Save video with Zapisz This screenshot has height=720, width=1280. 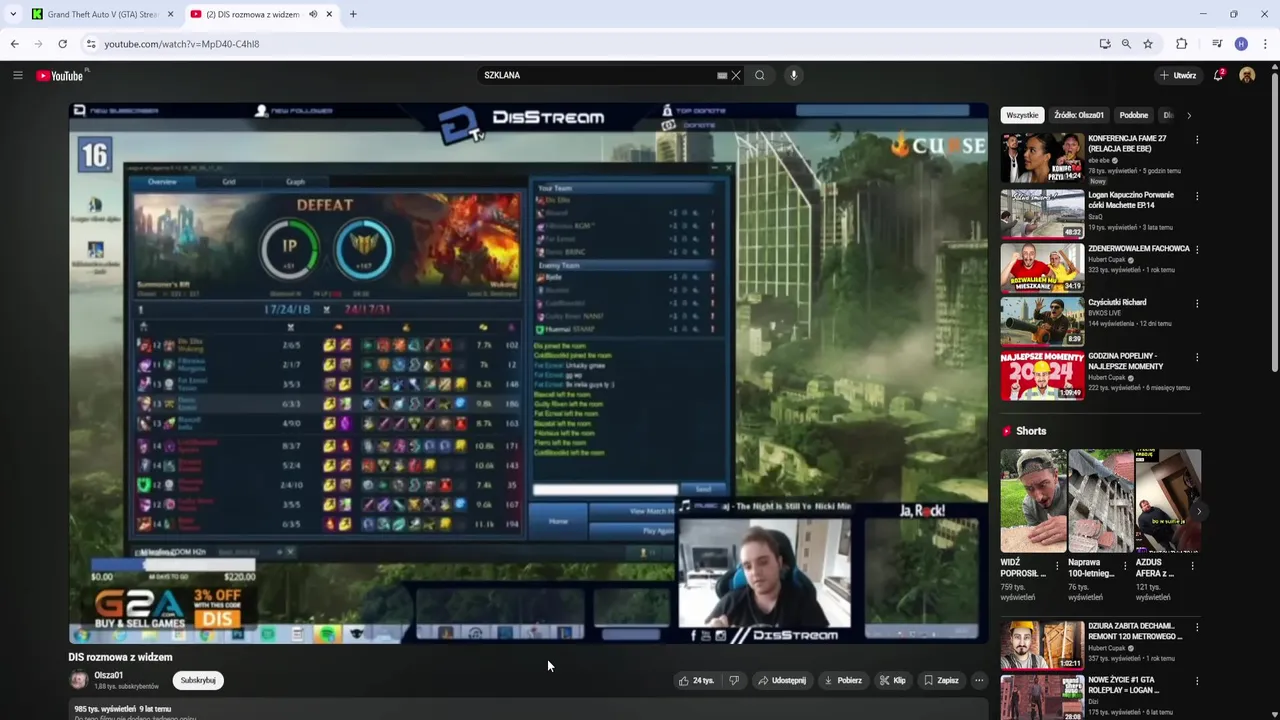tap(941, 680)
